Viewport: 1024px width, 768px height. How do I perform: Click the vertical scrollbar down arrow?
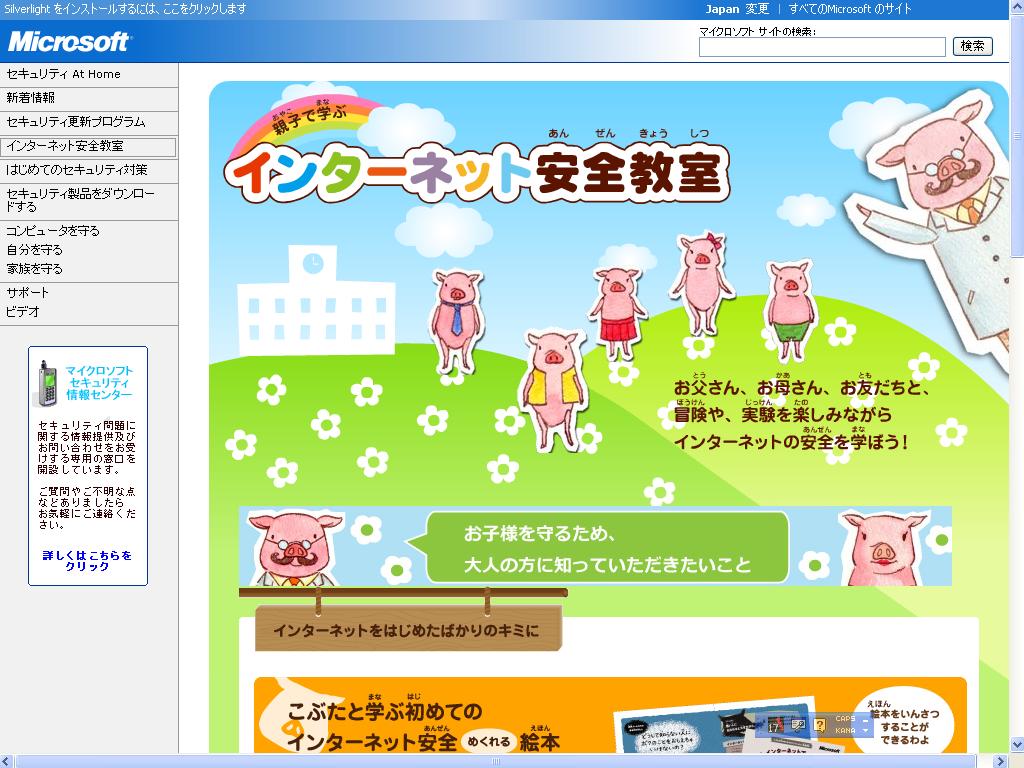pos(1017,744)
